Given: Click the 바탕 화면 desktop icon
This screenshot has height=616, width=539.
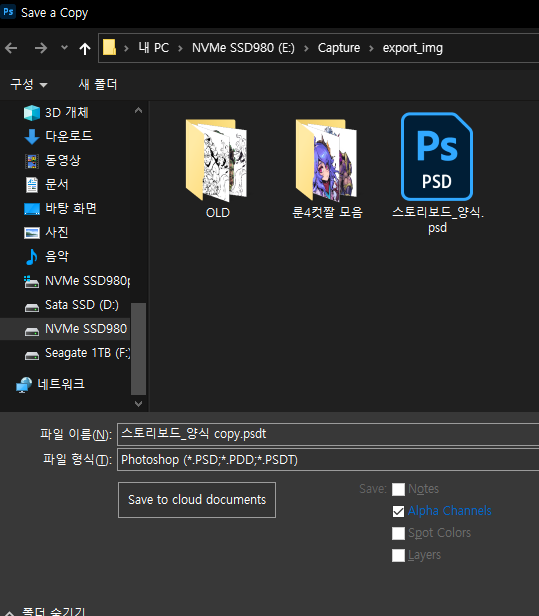Looking at the screenshot, I should point(32,209).
